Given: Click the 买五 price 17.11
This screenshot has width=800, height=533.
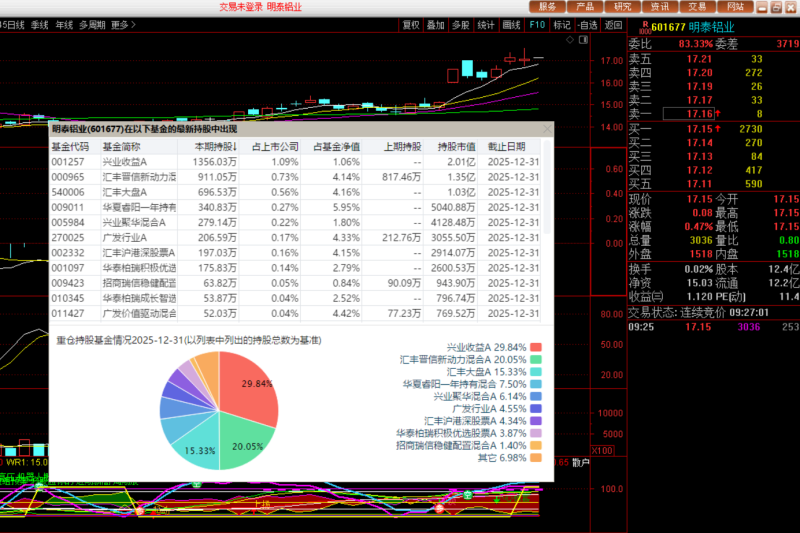Looking at the screenshot, I should click(x=699, y=184).
